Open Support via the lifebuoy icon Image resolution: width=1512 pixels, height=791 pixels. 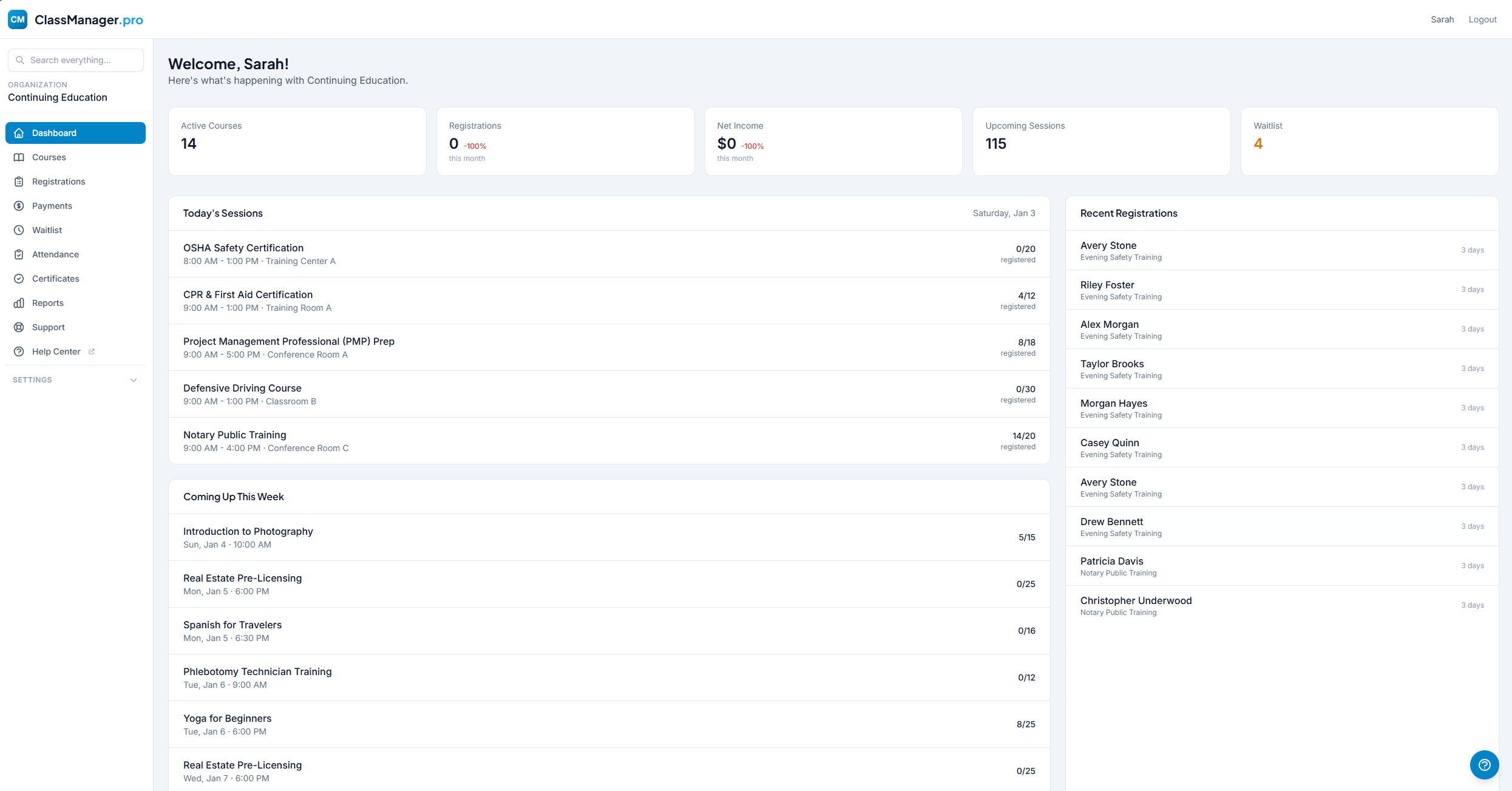(x=19, y=327)
